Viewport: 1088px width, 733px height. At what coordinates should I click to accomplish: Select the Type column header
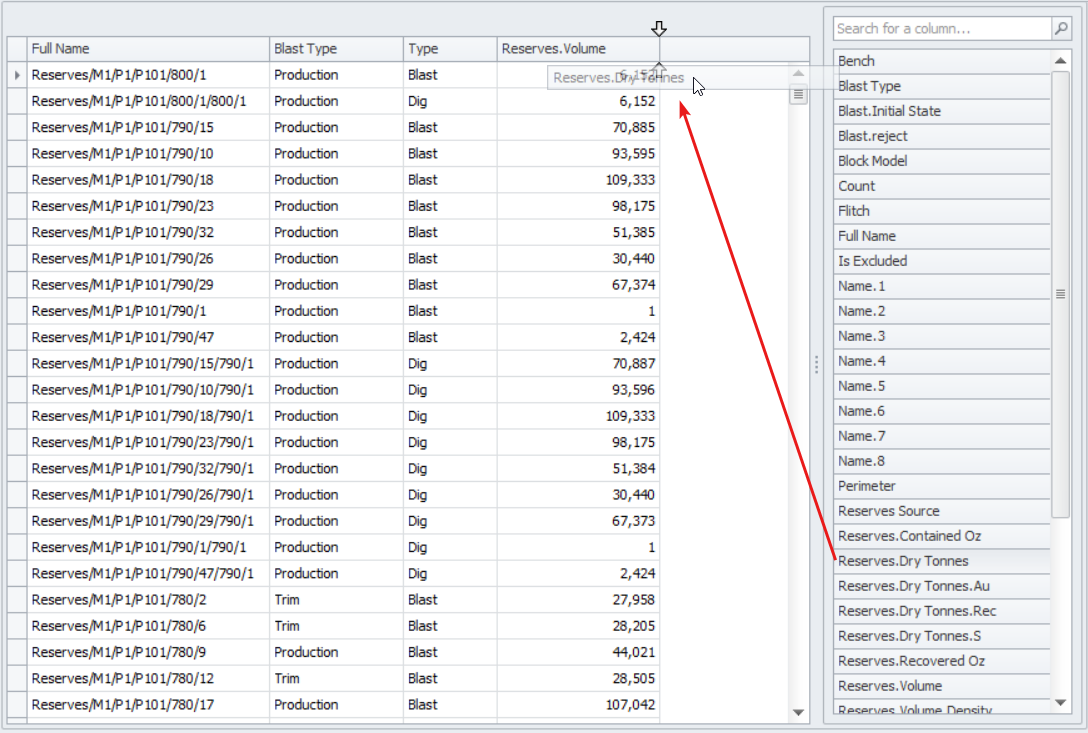coord(450,49)
